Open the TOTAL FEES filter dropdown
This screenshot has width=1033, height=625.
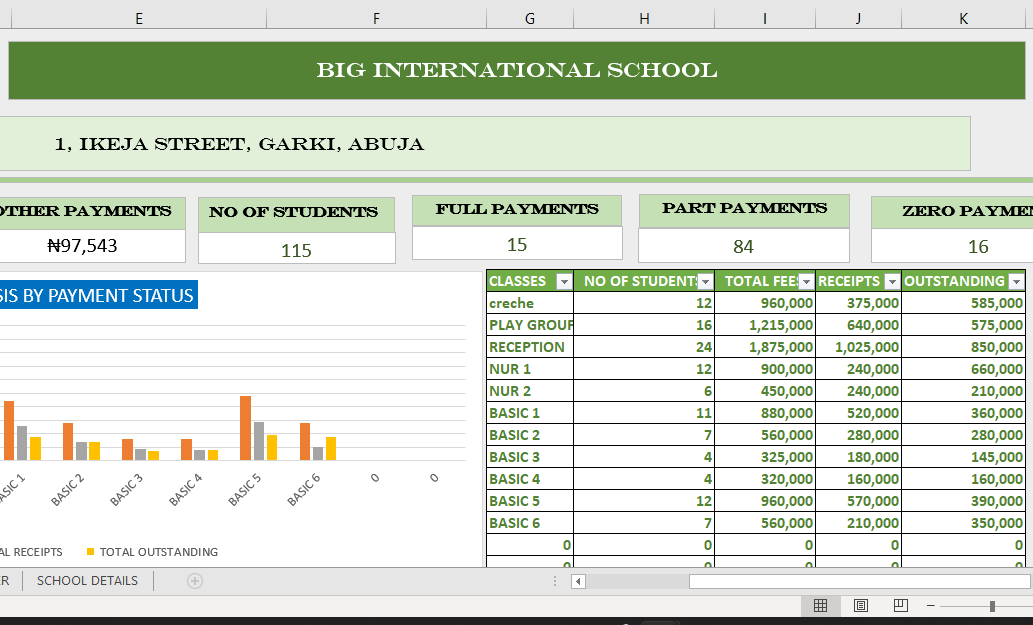[807, 282]
